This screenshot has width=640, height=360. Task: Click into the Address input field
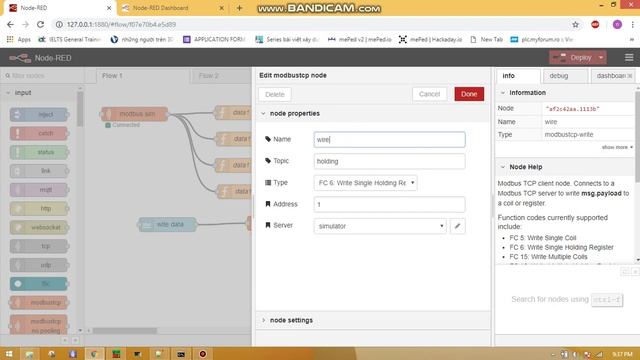click(x=389, y=204)
